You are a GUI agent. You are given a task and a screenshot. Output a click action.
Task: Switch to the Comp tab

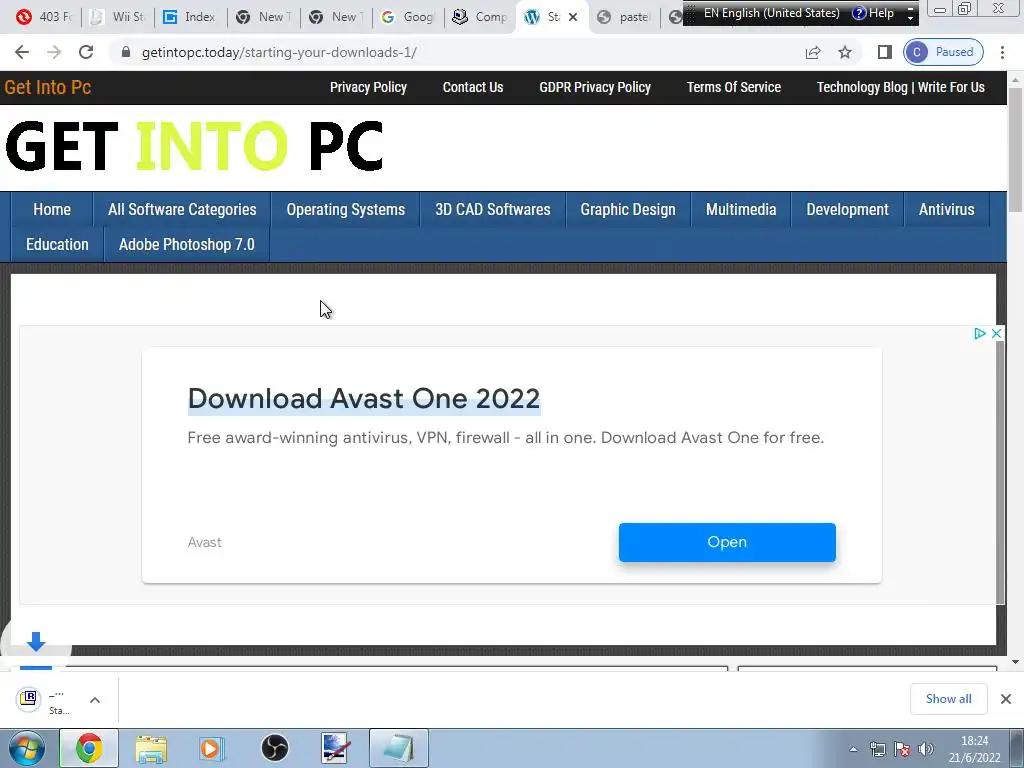click(481, 17)
